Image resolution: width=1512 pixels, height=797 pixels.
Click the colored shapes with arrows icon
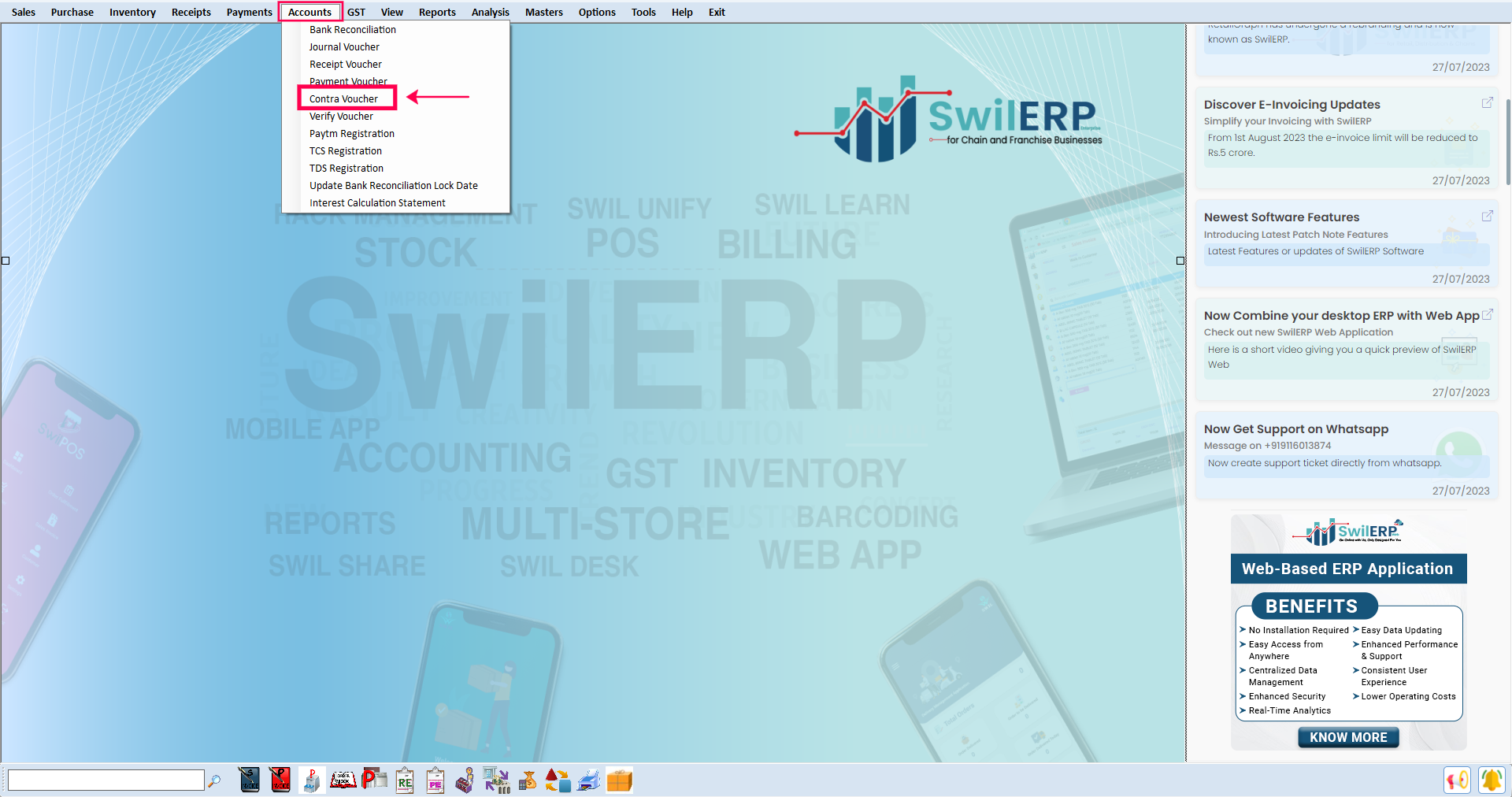[558, 780]
